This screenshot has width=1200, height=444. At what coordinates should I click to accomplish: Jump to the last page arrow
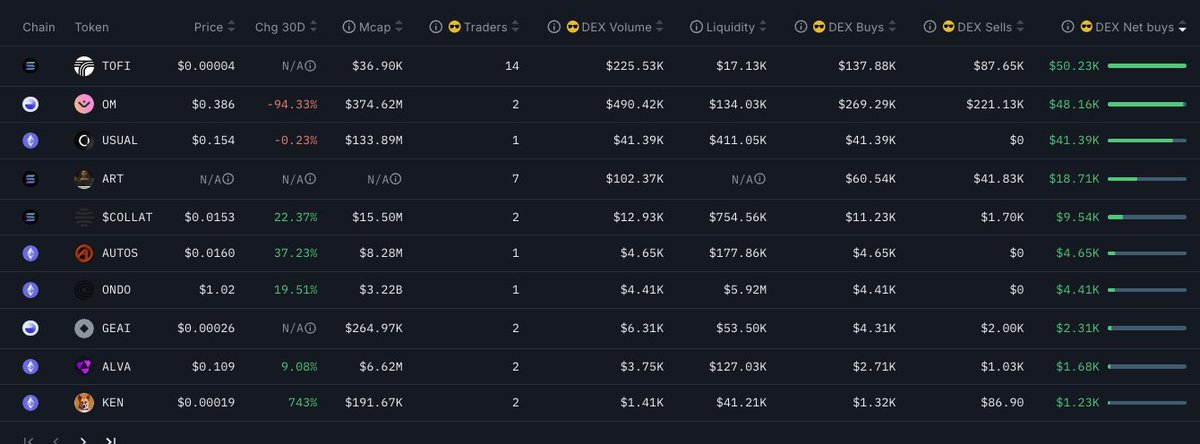click(x=111, y=440)
